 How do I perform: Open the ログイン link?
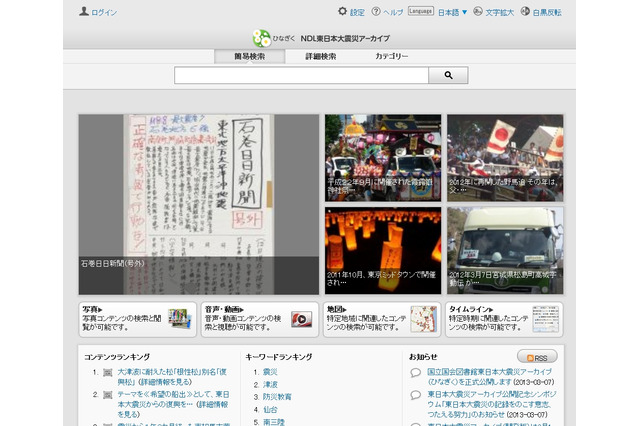tap(104, 13)
